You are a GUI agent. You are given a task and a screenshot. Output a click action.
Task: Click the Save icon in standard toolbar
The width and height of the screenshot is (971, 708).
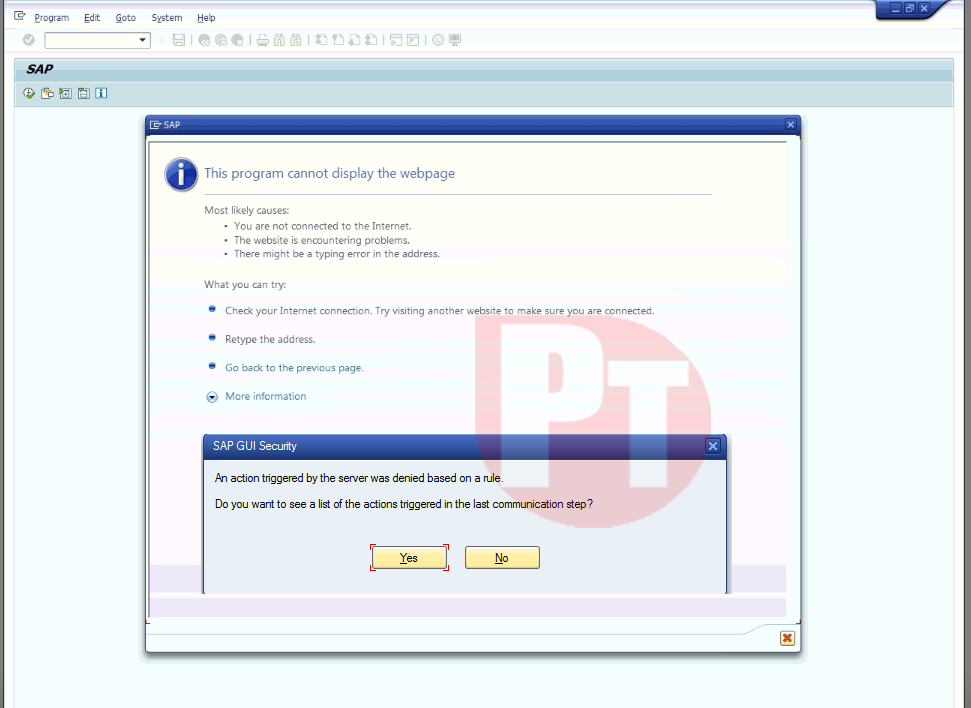pyautogui.click(x=179, y=40)
